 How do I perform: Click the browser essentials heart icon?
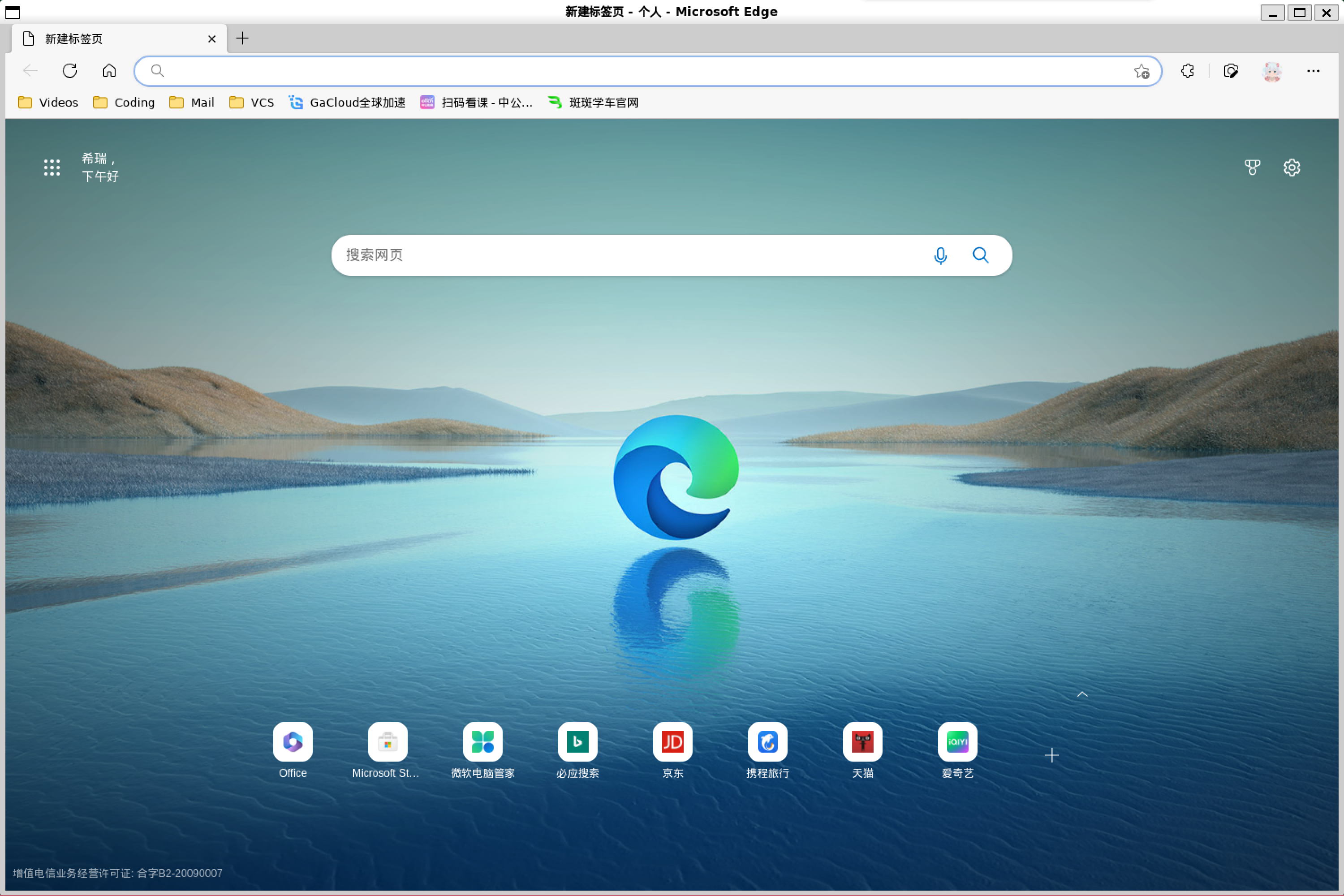click(x=1231, y=71)
